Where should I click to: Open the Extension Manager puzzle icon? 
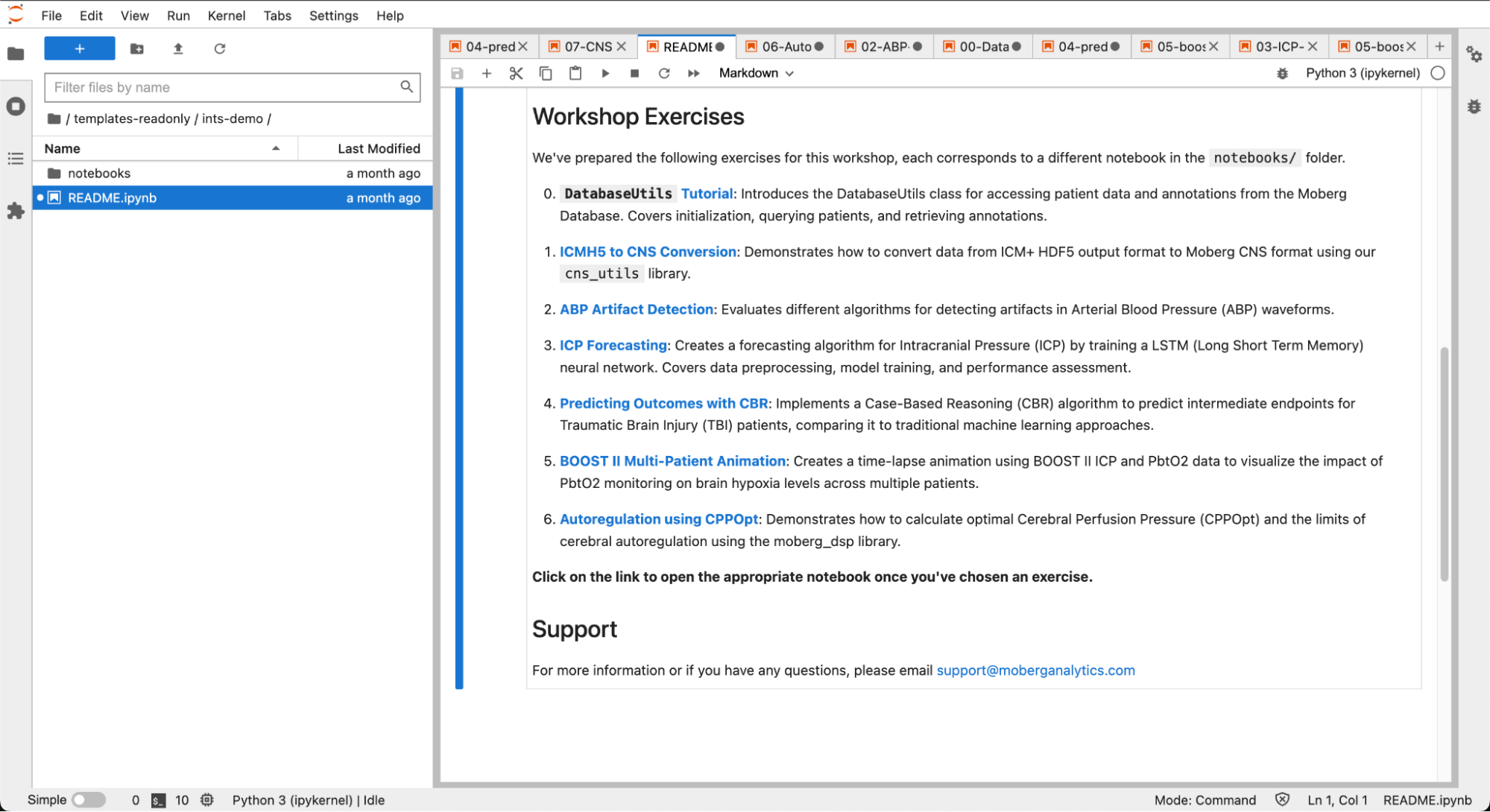pos(16,212)
